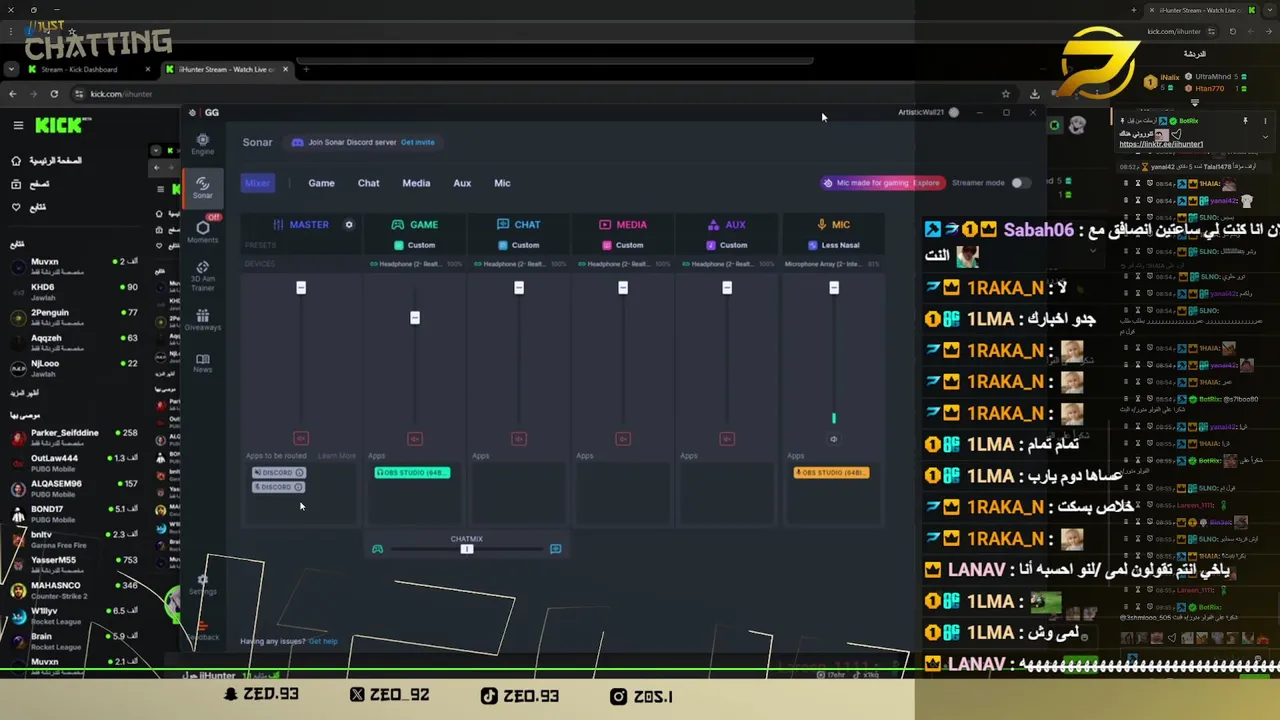1280x720 pixels.
Task: Open the Aux preset dropdown showing Custom
Action: click(x=727, y=245)
